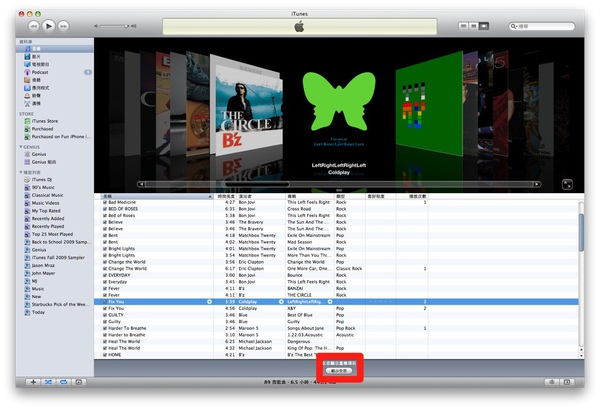Viewport: 600px width, 409px height.
Task: Collapse the playlists (播放列表) section
Action: [x=21, y=173]
